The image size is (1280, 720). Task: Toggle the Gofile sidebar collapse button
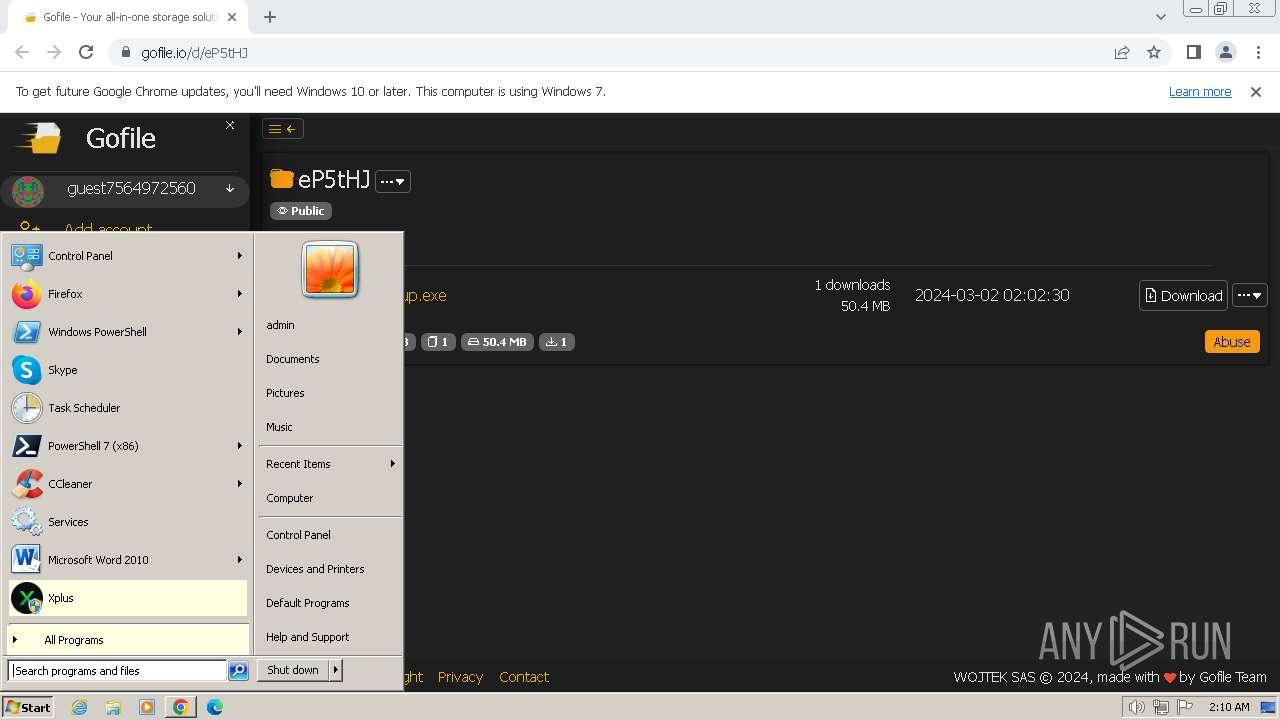(x=283, y=128)
